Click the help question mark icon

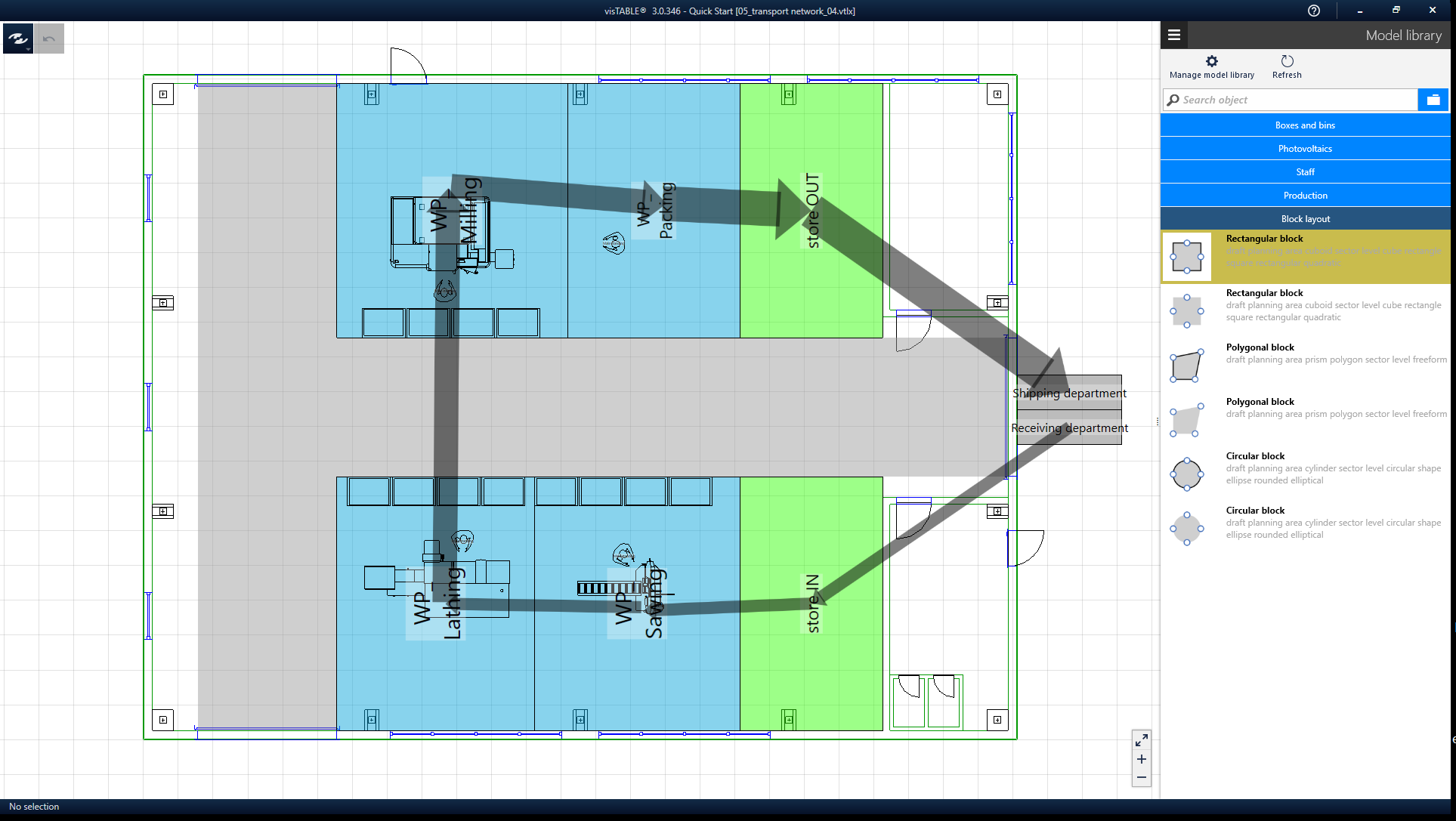pos(1314,11)
